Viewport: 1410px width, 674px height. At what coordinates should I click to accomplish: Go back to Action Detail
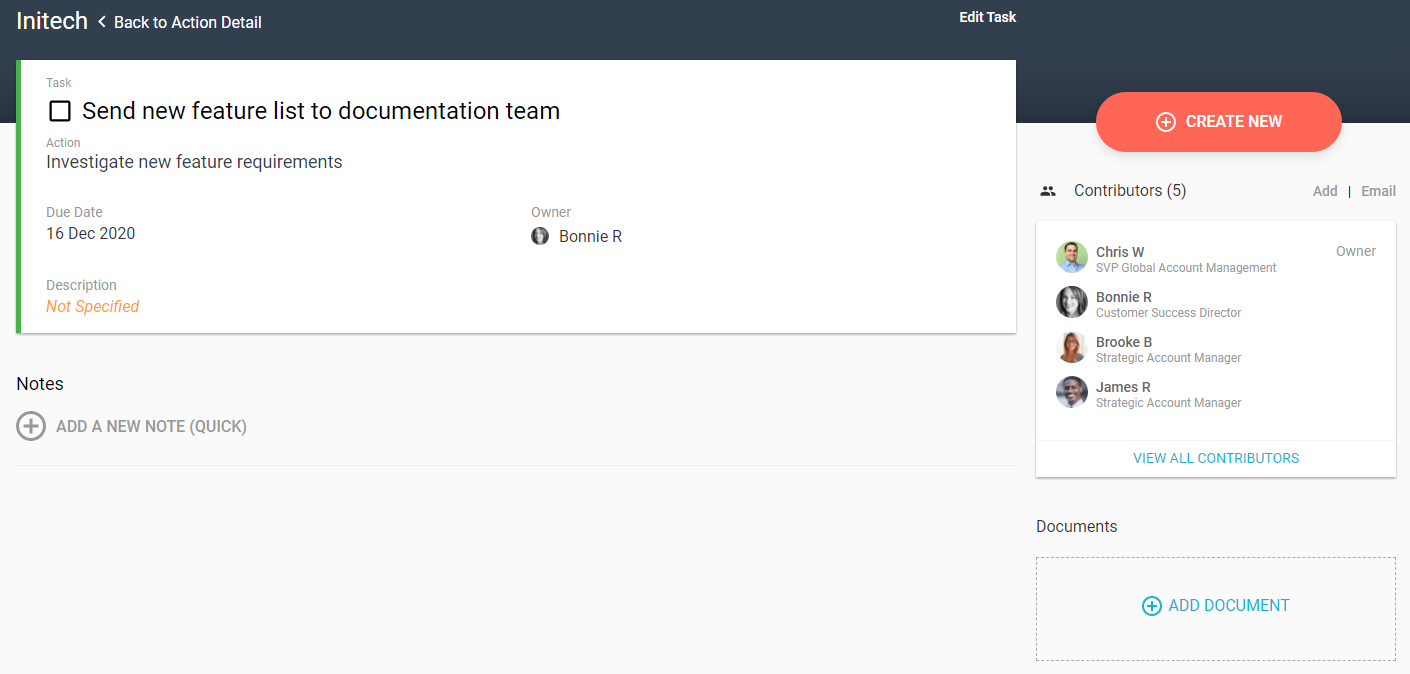tap(187, 22)
